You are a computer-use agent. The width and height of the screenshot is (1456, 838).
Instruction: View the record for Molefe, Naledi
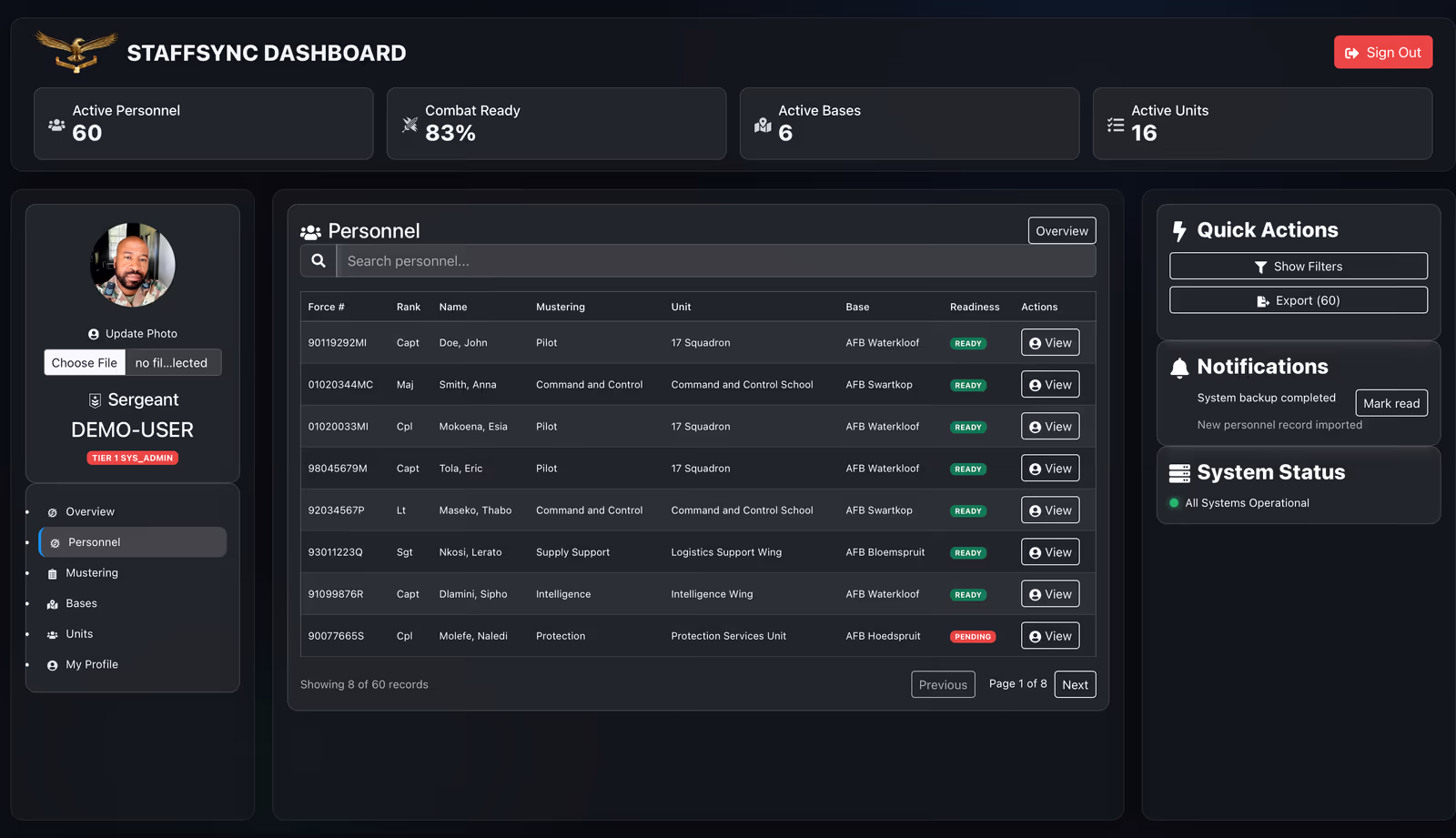click(x=1050, y=636)
